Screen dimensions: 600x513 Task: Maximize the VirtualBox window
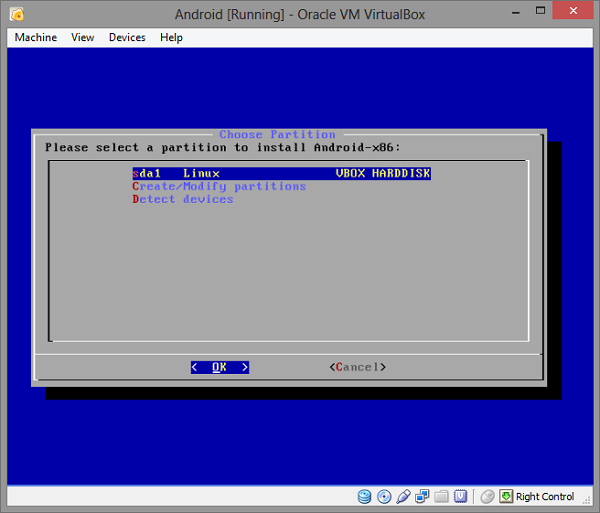click(x=540, y=11)
